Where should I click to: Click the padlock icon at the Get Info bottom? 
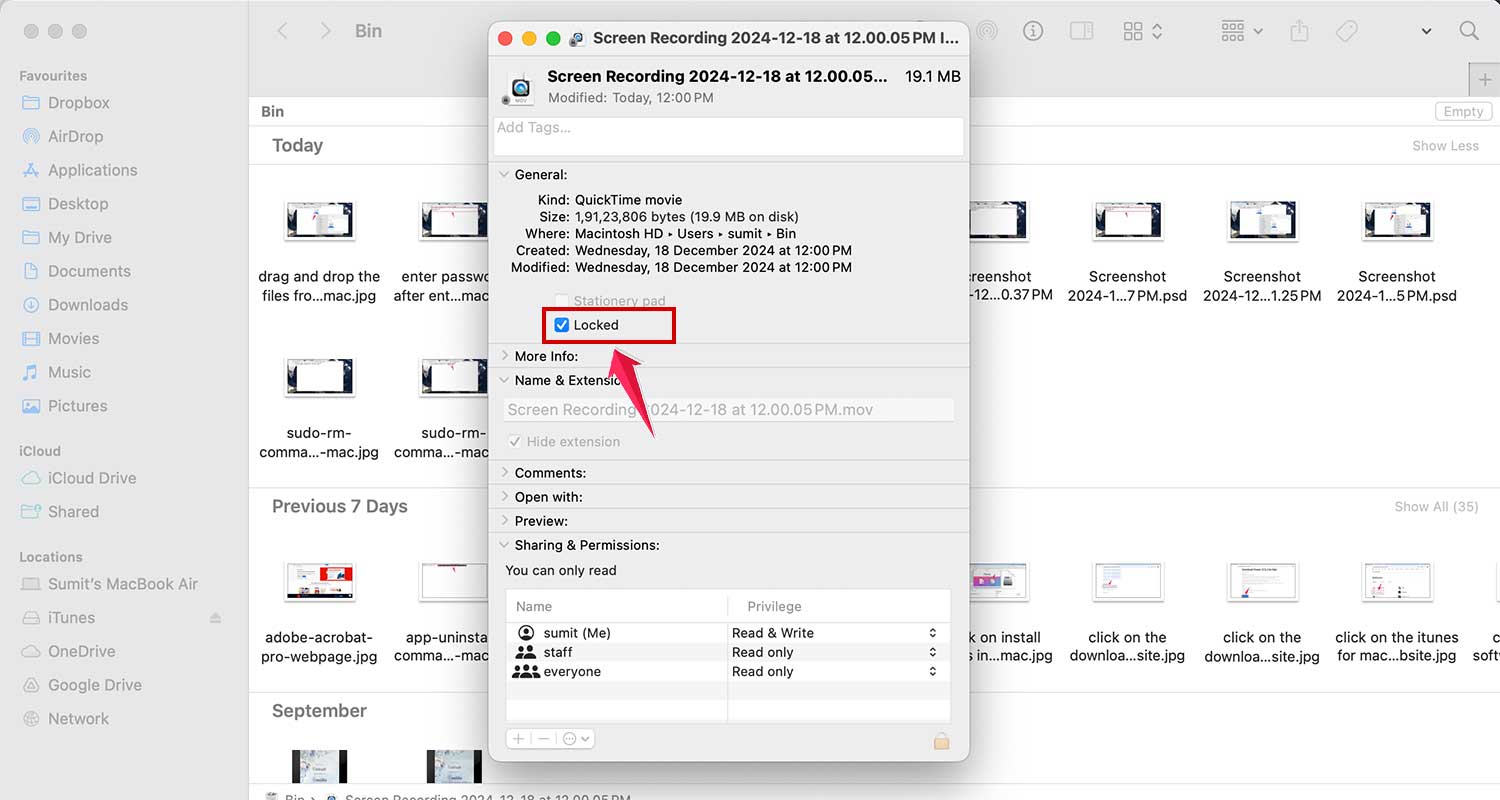coord(941,742)
